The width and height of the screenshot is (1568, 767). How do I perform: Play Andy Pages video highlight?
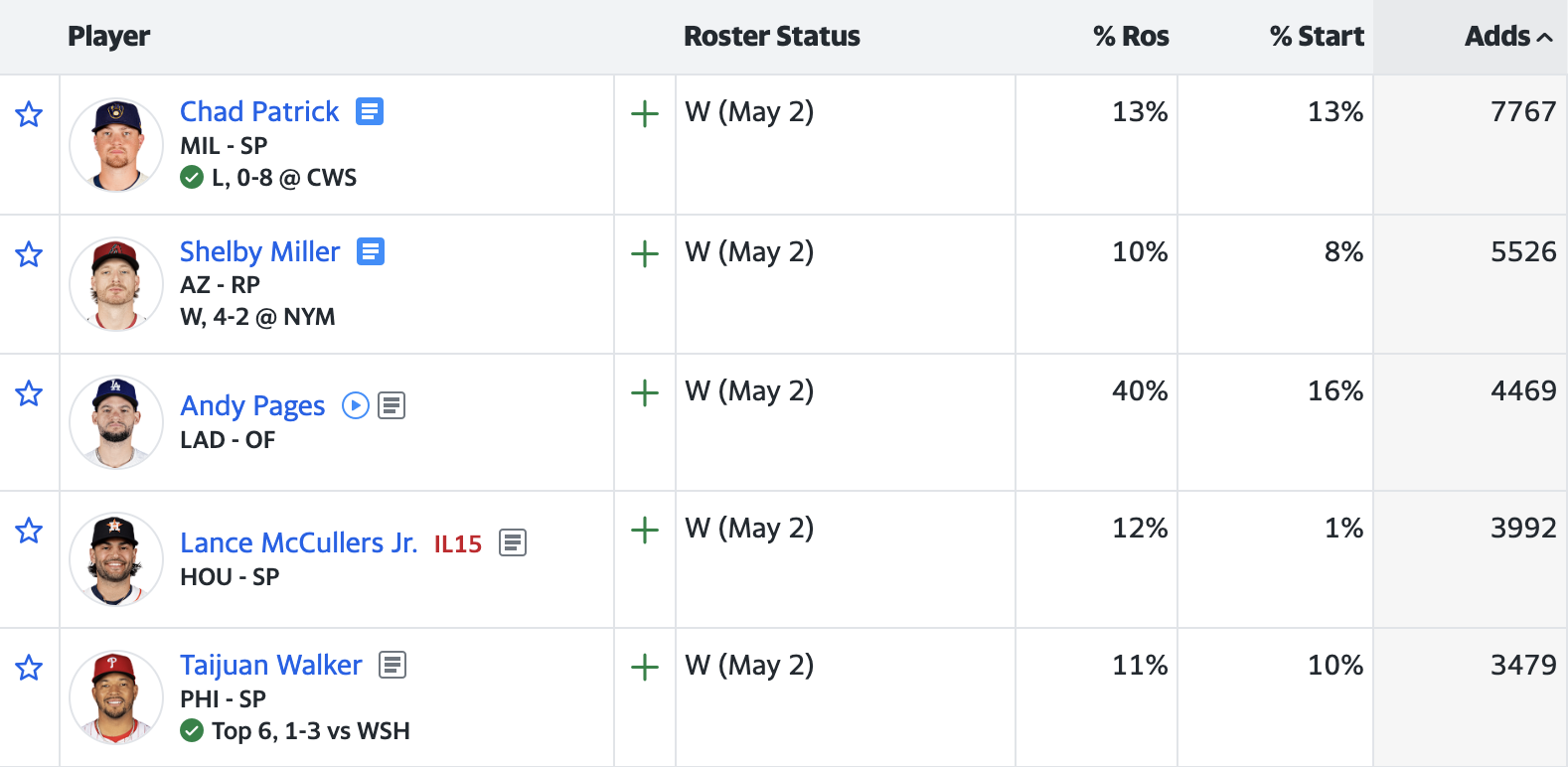356,405
